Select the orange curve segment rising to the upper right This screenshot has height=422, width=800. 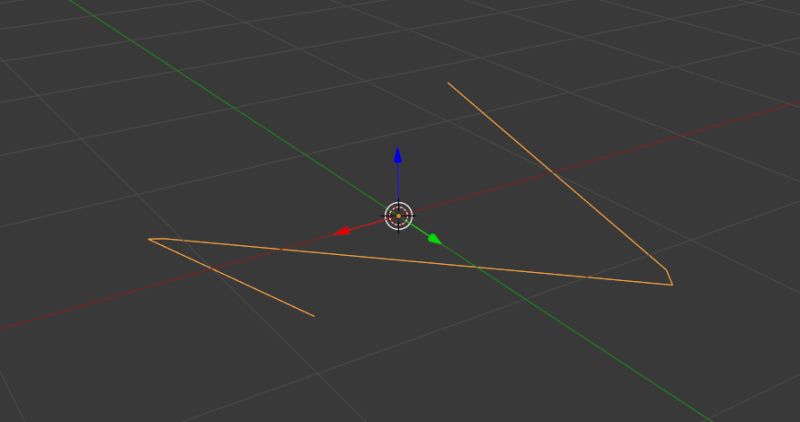click(557, 176)
